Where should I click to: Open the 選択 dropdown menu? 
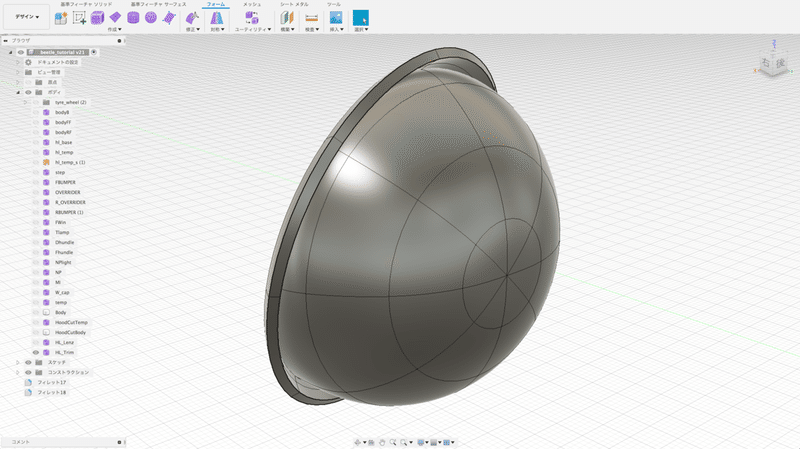tap(361, 30)
